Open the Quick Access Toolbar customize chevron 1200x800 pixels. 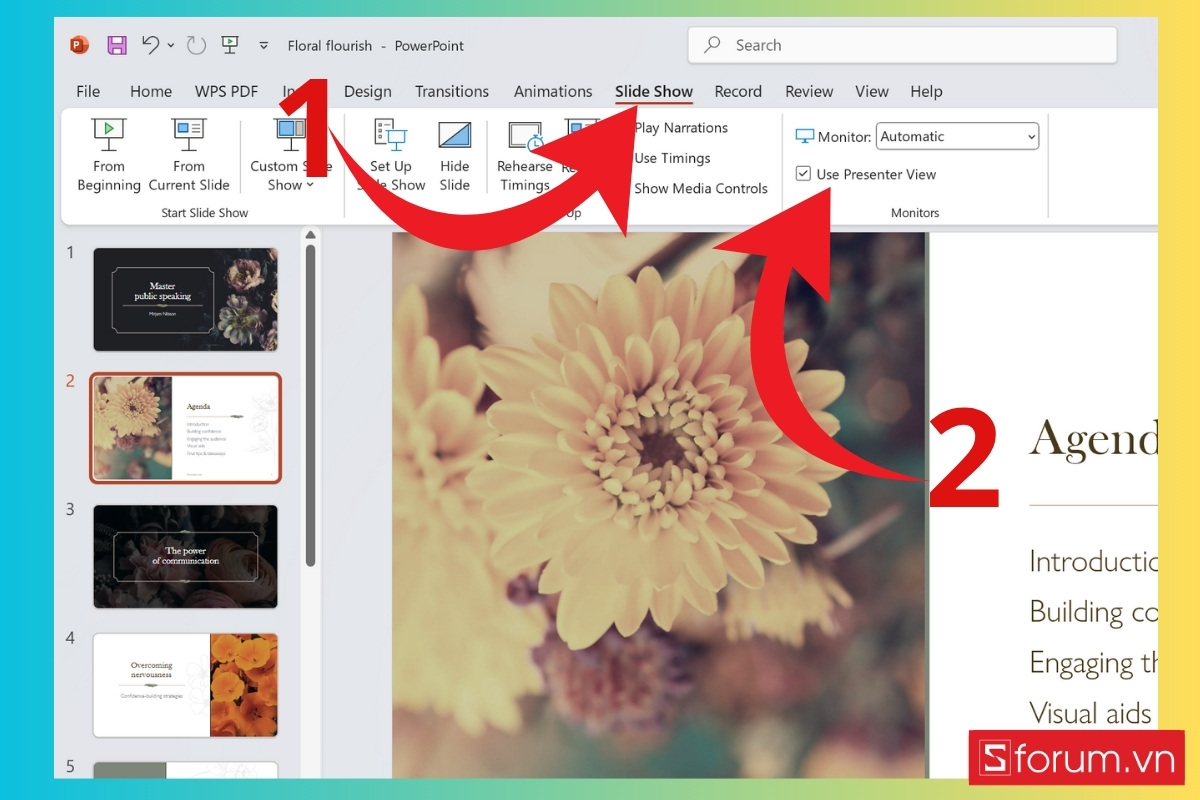[263, 45]
